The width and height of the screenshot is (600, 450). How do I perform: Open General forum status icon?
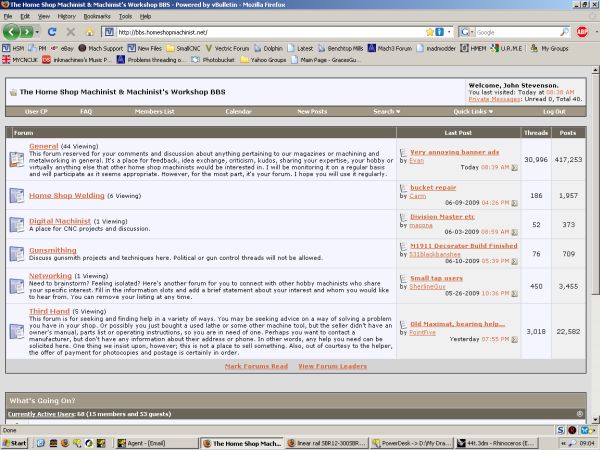16,160
